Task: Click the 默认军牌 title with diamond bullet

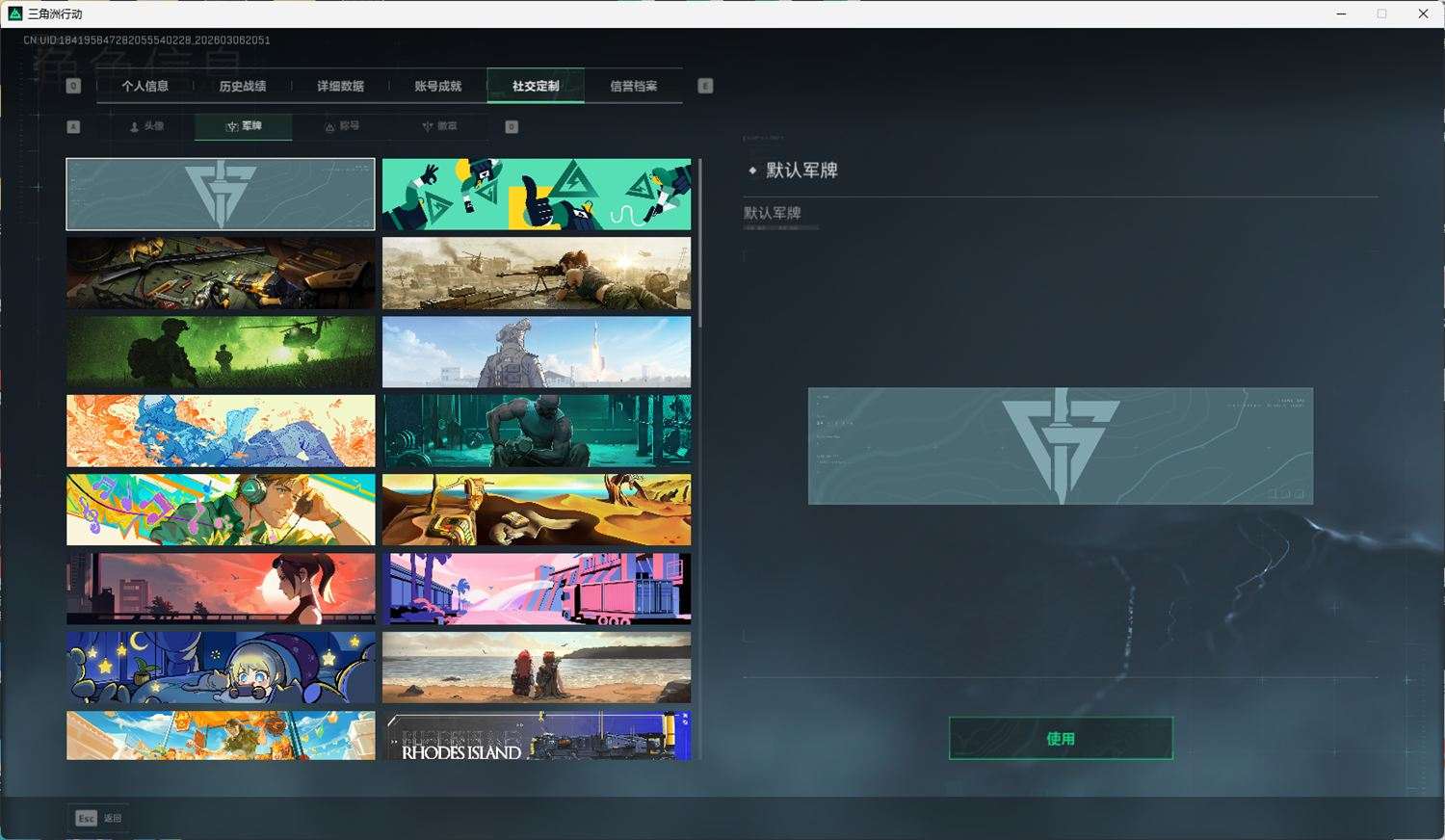Action: (x=794, y=171)
